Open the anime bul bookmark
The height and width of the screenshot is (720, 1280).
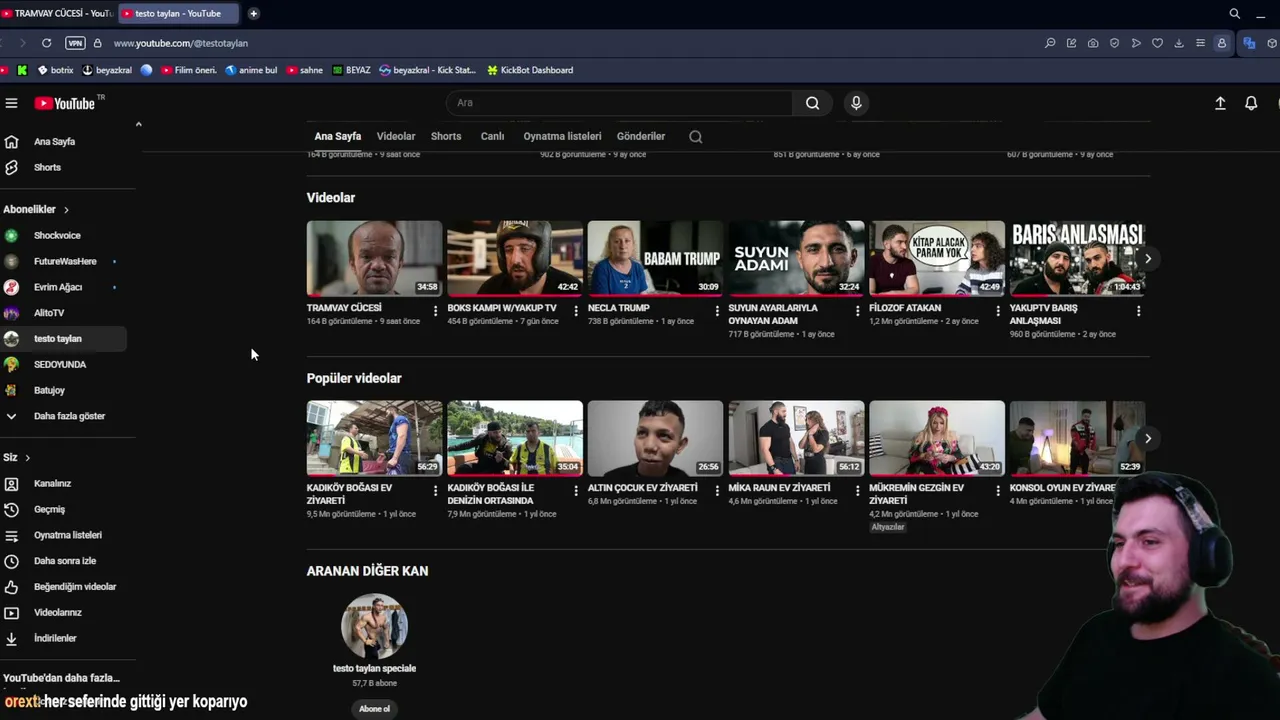pyautogui.click(x=251, y=71)
